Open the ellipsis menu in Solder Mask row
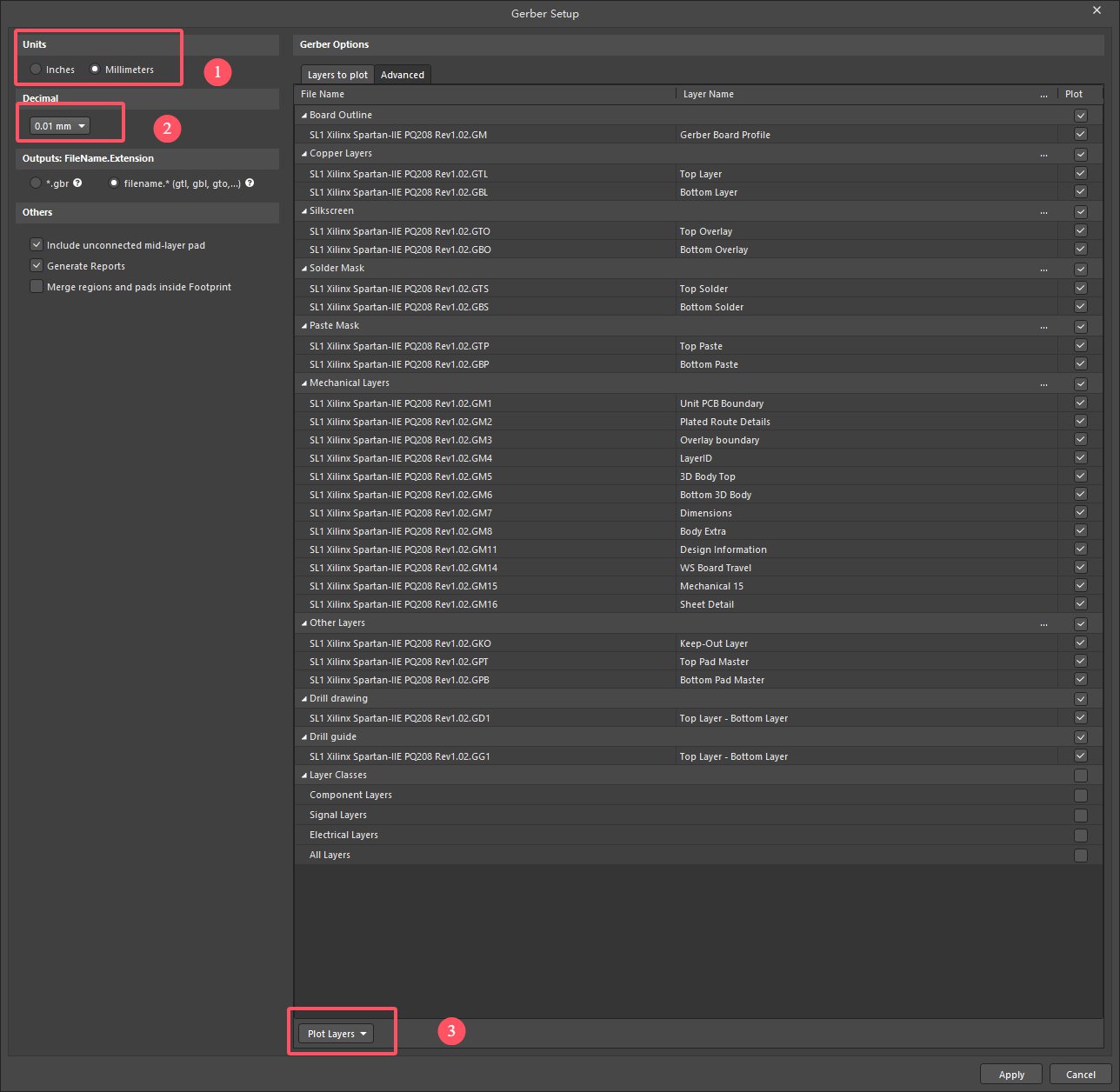The width and height of the screenshot is (1120, 1092). pyautogui.click(x=1043, y=269)
